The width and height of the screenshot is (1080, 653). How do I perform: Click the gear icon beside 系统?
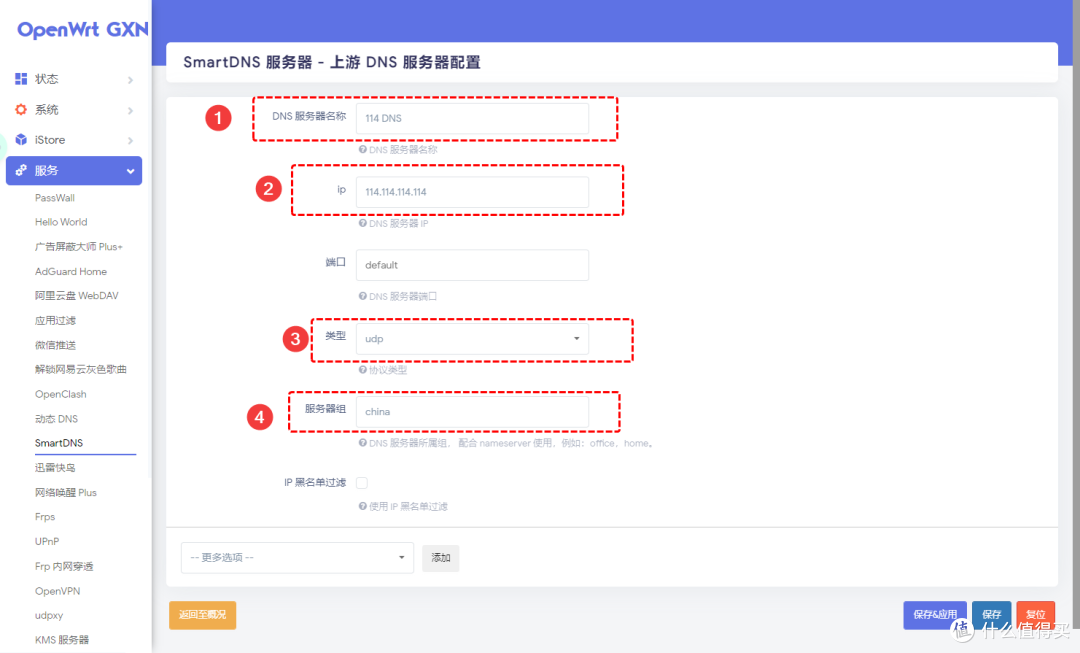tap(22, 109)
